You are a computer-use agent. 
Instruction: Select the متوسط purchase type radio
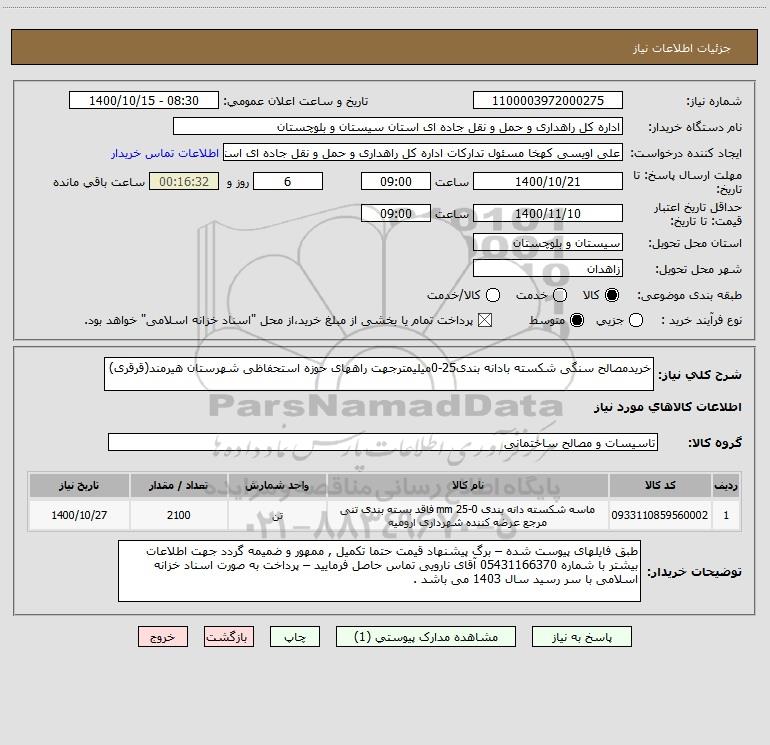577,320
